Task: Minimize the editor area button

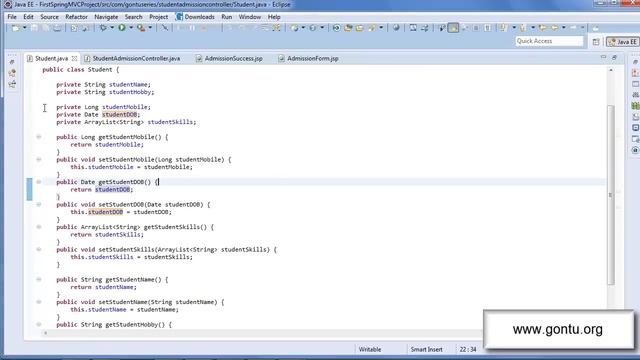Action: (603, 58)
